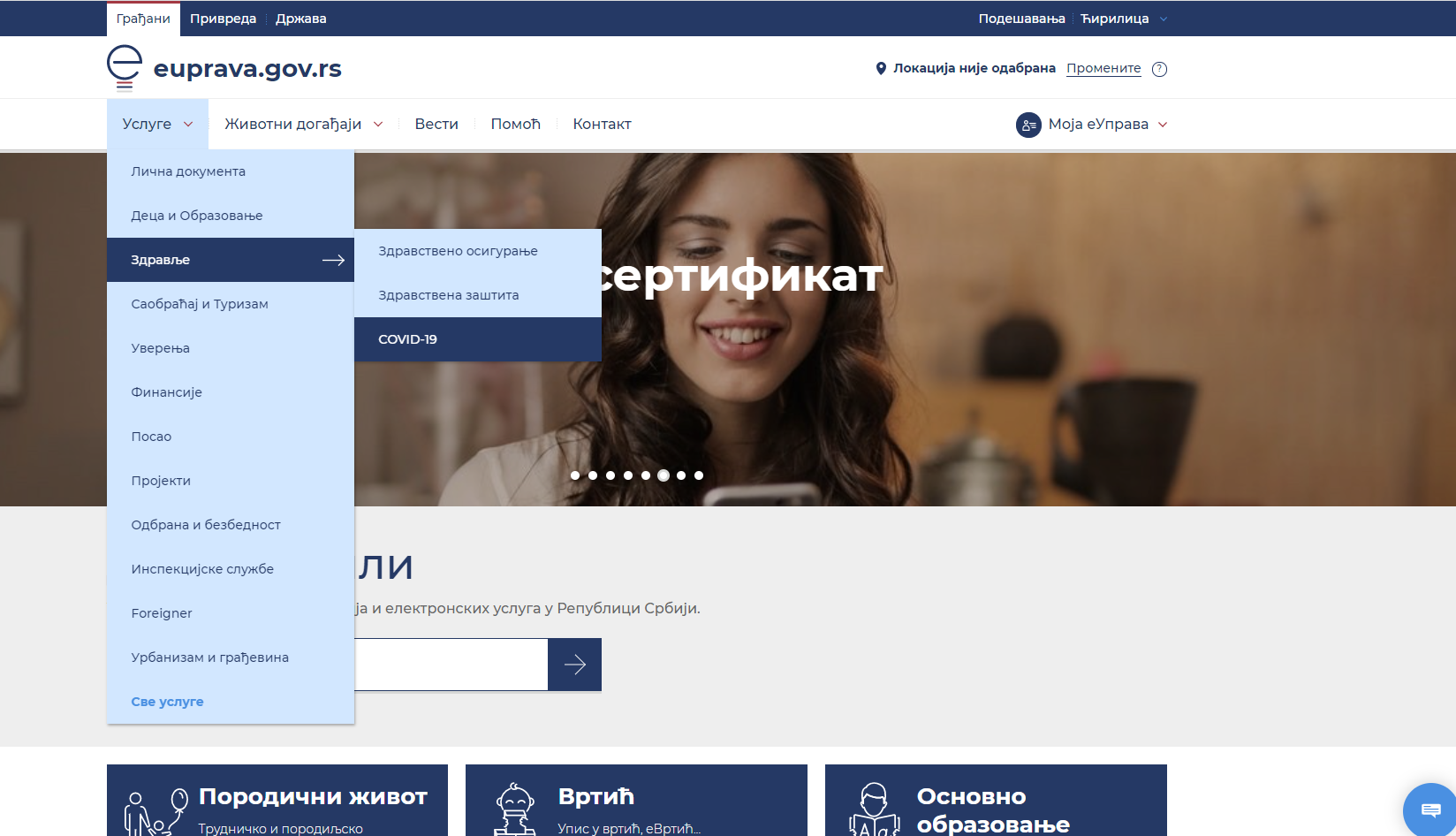This screenshot has width=1456, height=836.
Task: Click into the service search field
Action: tap(451, 665)
